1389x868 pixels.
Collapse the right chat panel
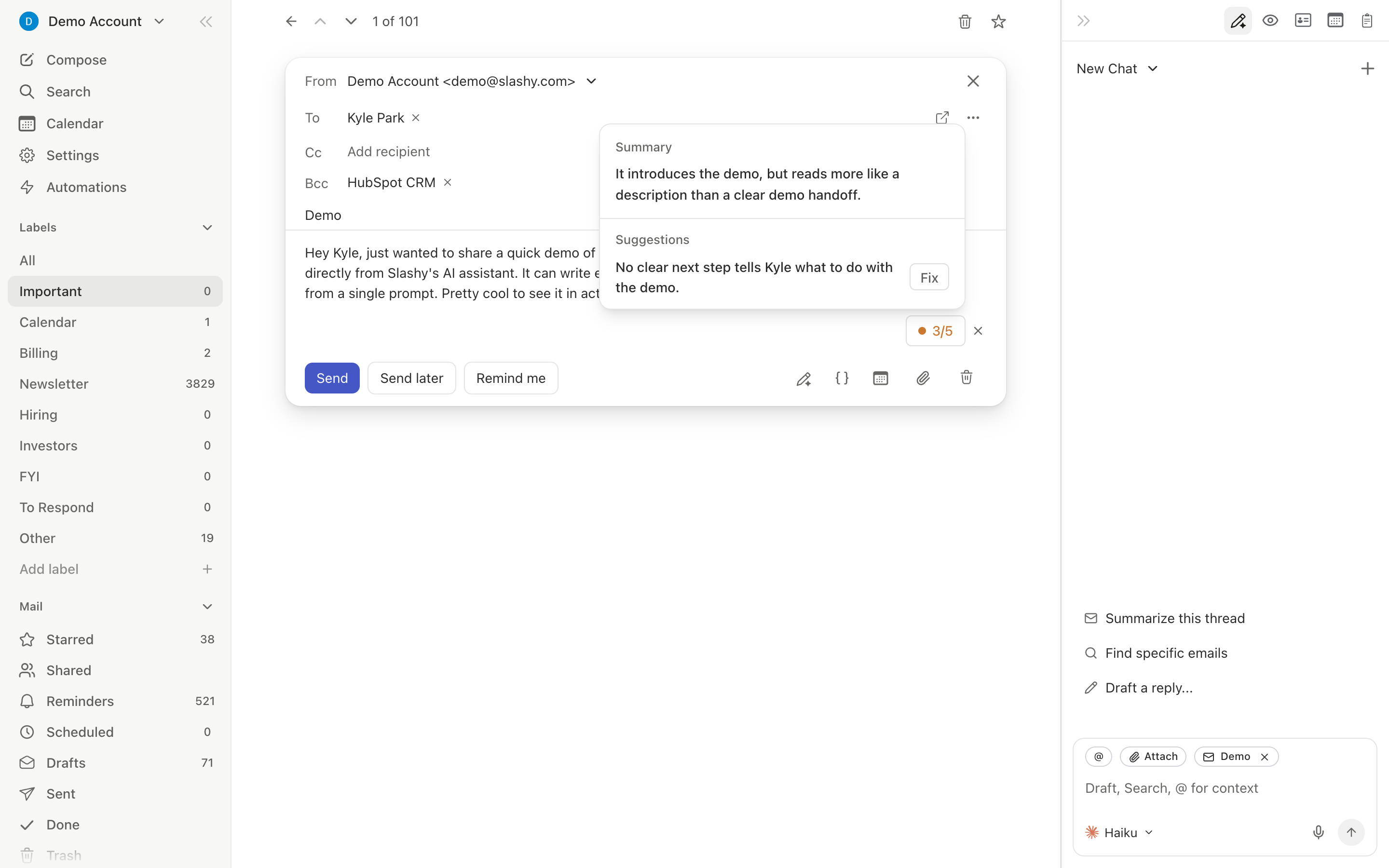point(1084,21)
